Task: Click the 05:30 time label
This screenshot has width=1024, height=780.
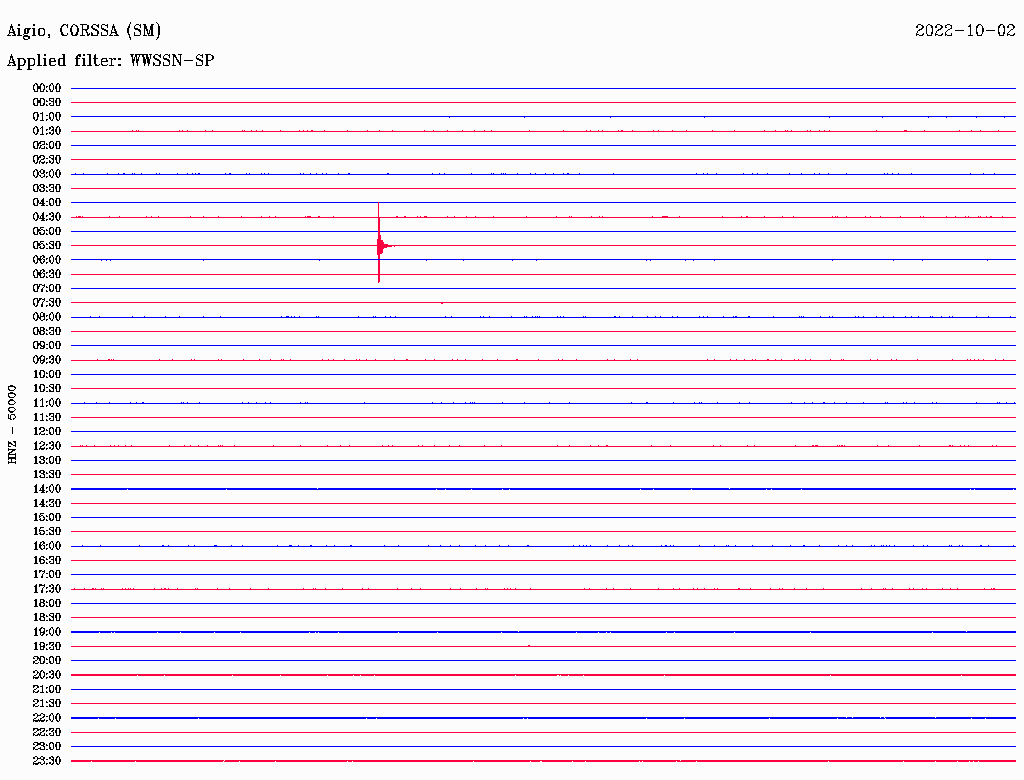Action: pos(47,246)
